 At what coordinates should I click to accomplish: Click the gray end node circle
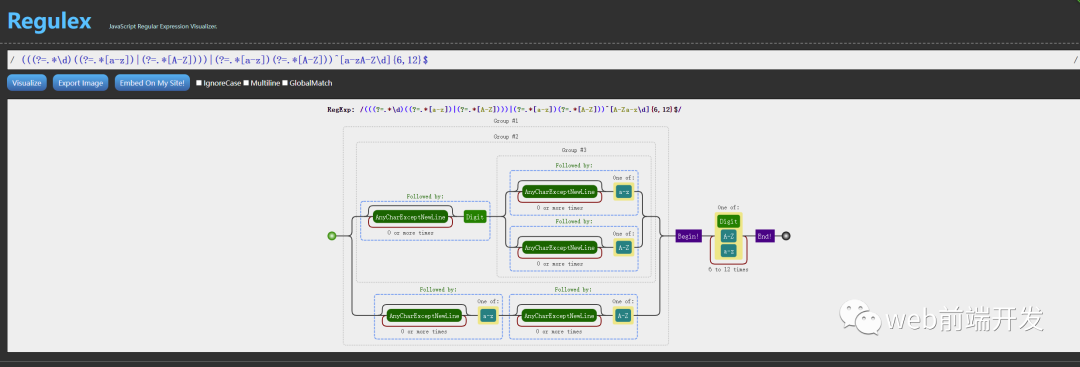pos(786,236)
